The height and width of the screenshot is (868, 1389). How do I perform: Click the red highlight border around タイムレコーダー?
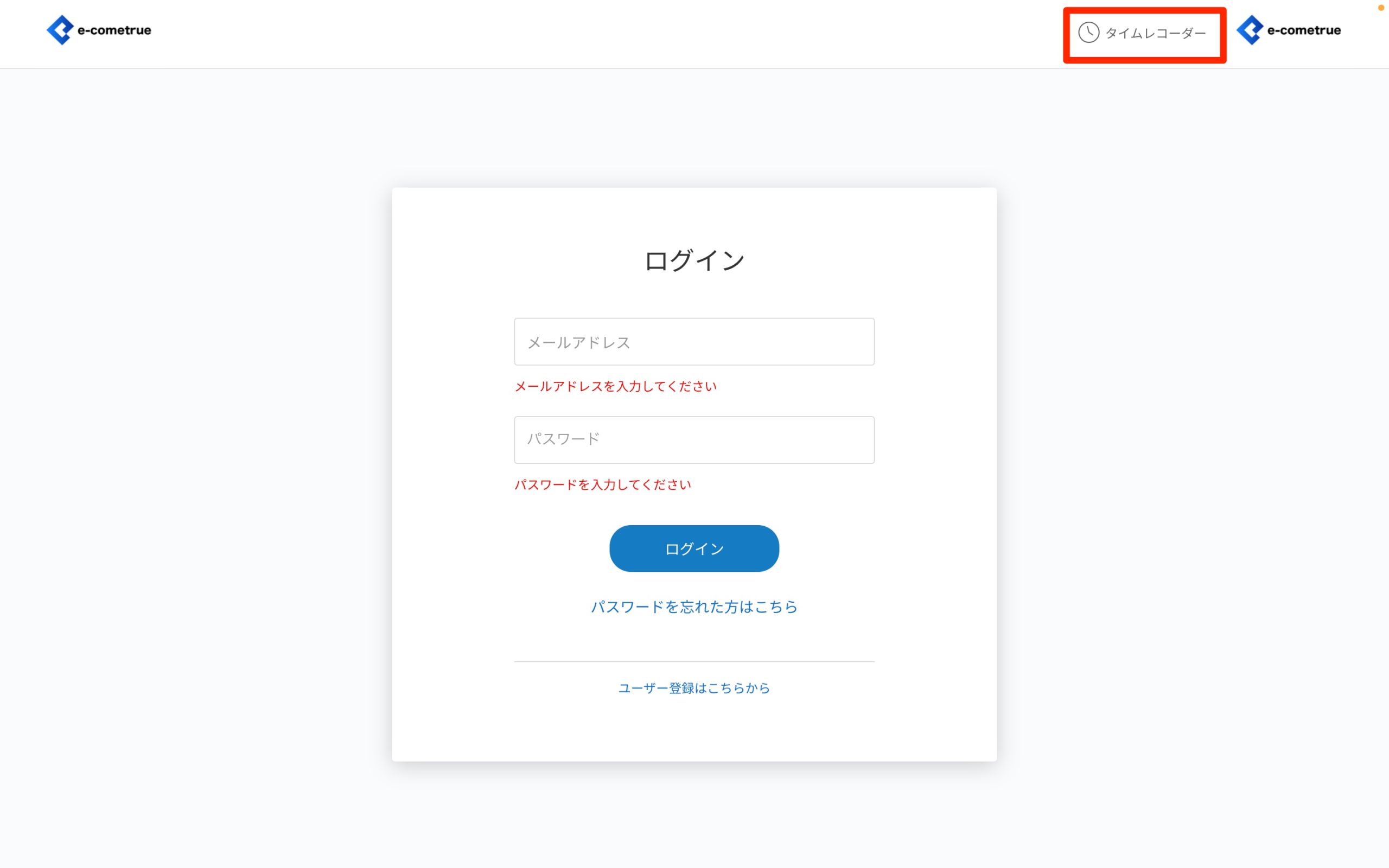point(1144,10)
